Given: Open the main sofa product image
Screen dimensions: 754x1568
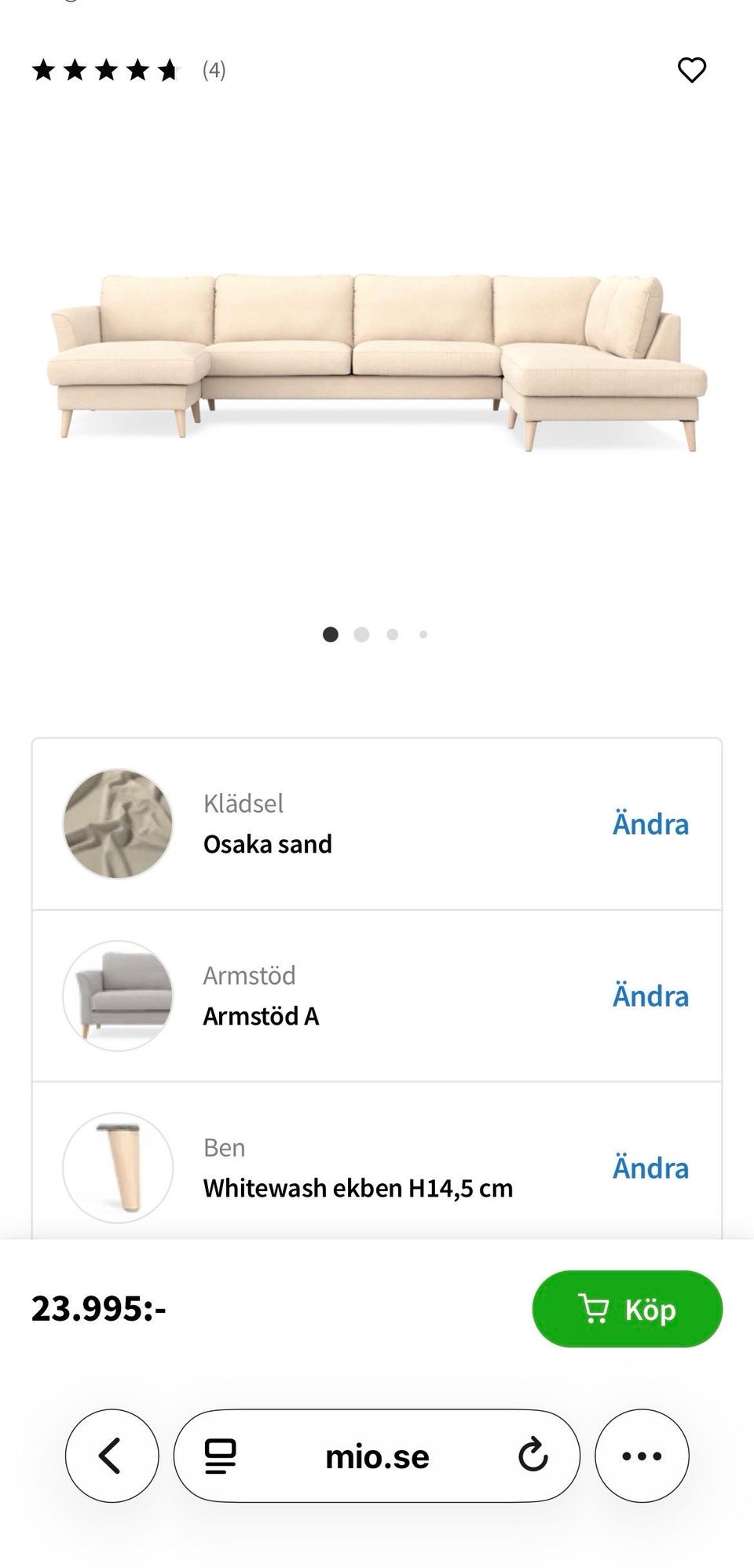Looking at the screenshot, I should (x=377, y=361).
